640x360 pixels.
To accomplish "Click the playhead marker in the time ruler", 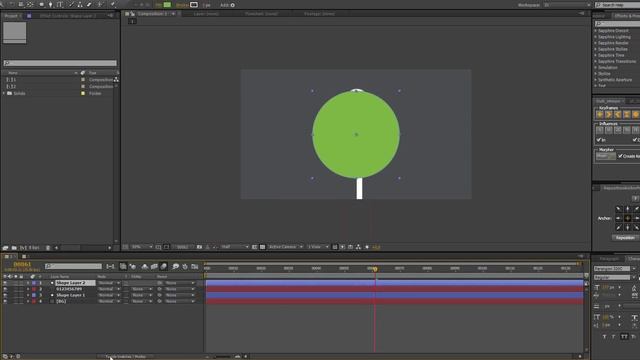I will (x=375, y=269).
